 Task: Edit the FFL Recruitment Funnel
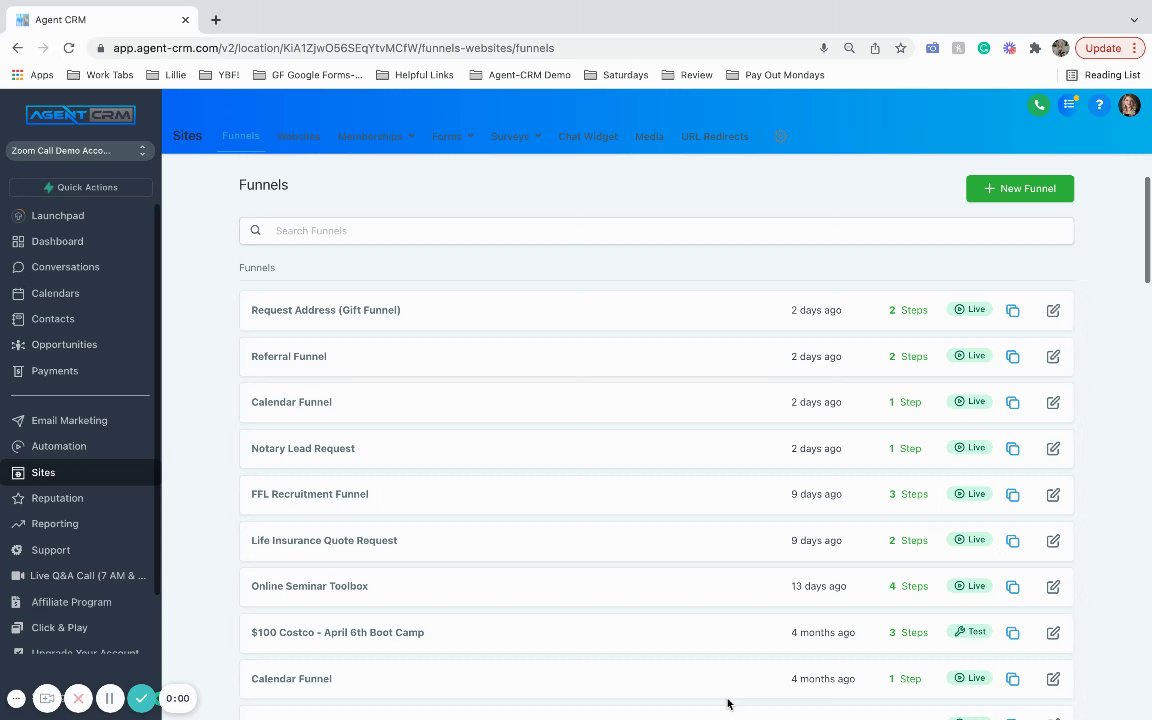(1053, 495)
